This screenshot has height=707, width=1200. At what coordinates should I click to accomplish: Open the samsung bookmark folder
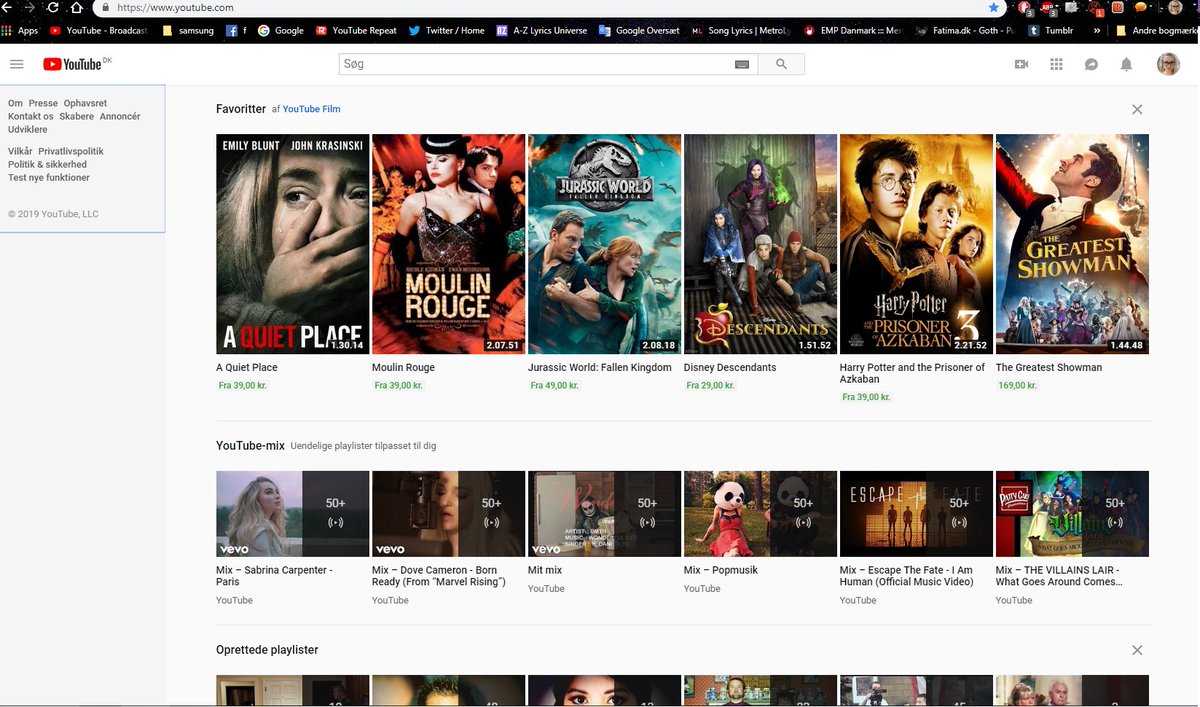(187, 30)
